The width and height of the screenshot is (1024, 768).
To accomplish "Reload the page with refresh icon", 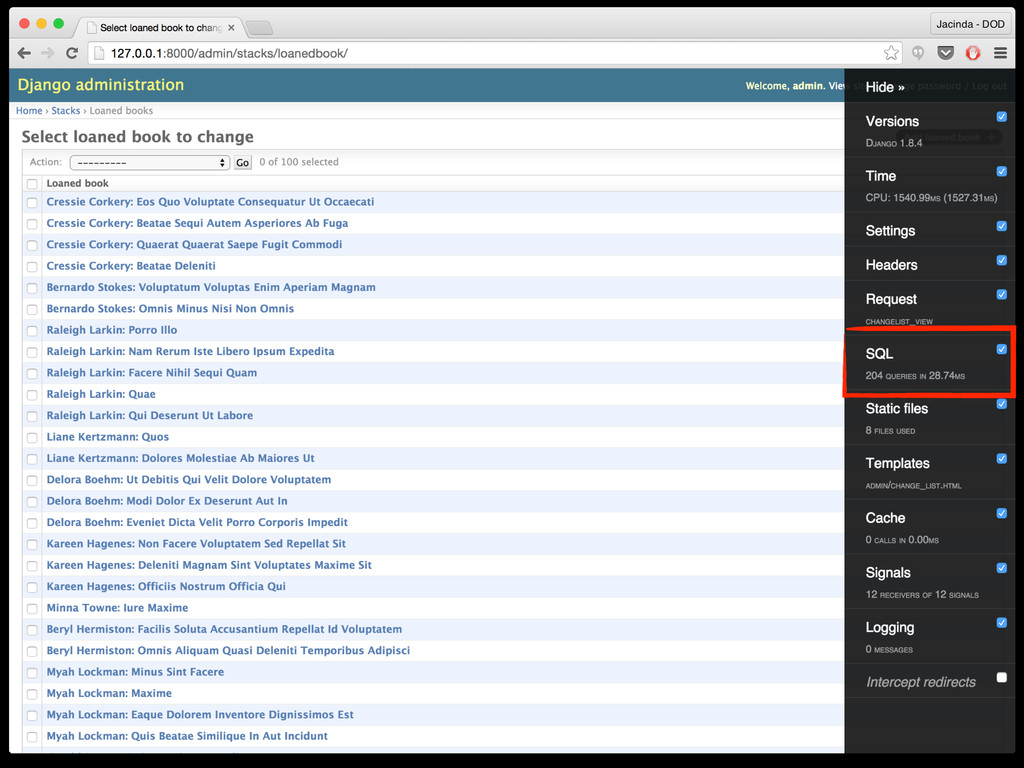I will tap(72, 53).
